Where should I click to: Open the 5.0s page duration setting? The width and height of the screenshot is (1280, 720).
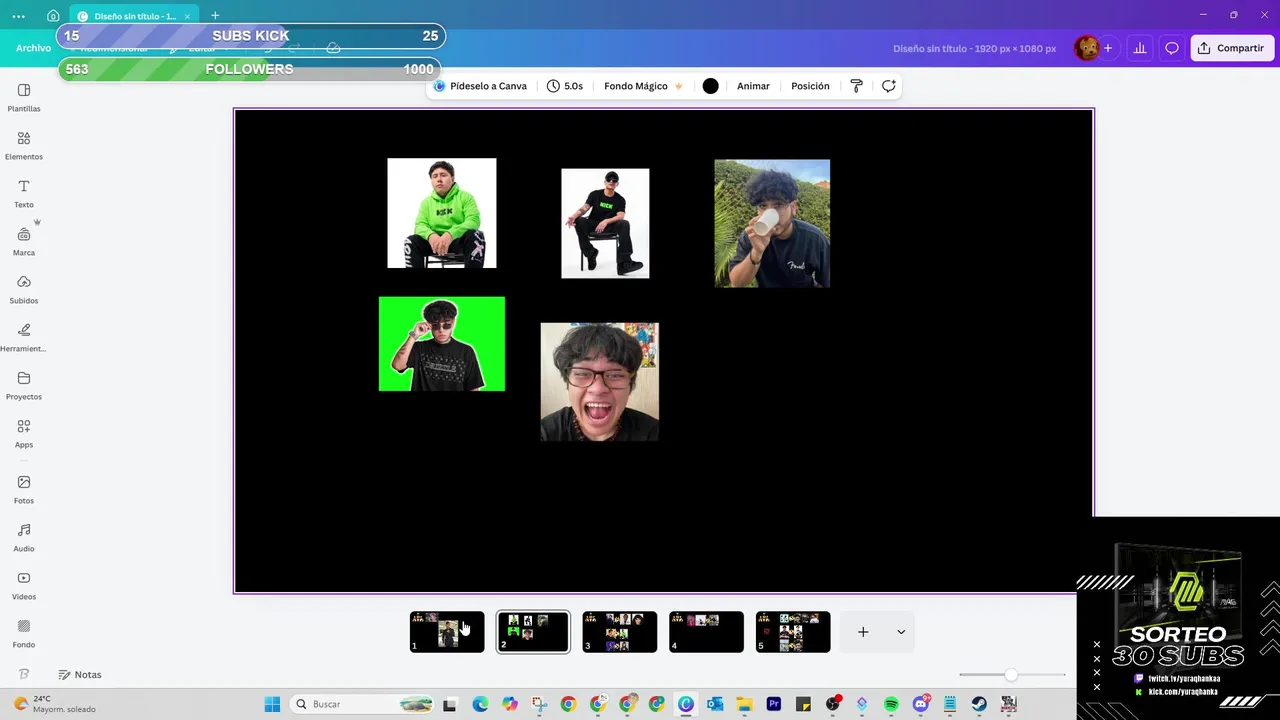coord(565,86)
